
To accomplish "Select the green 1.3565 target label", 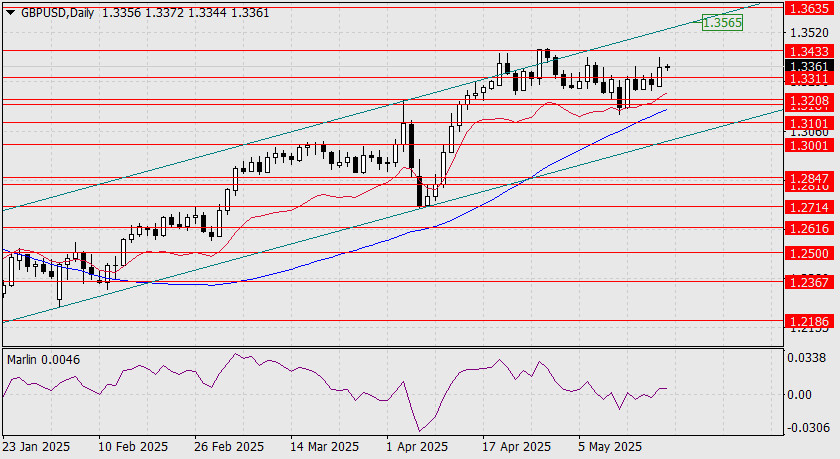I will coord(722,22).
